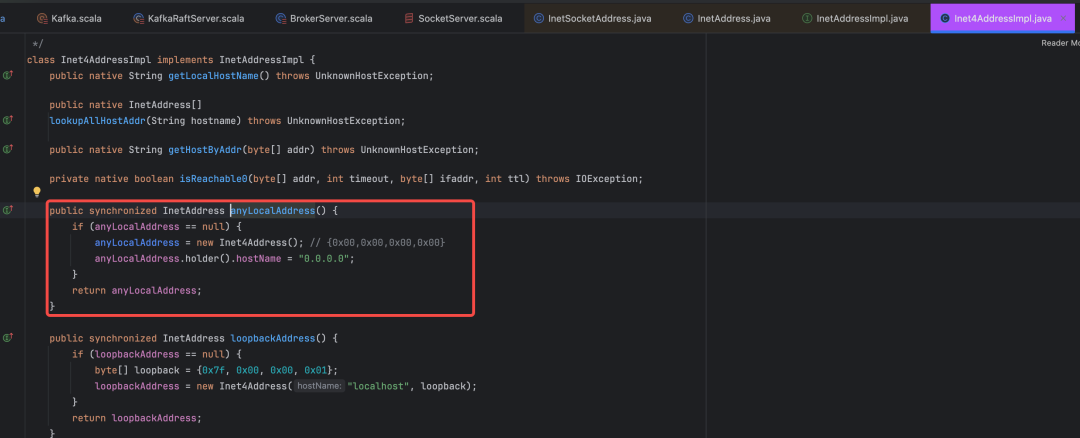This screenshot has width=1080, height=438.
Task: Click the hostName: parameter hint
Action: click(320, 386)
